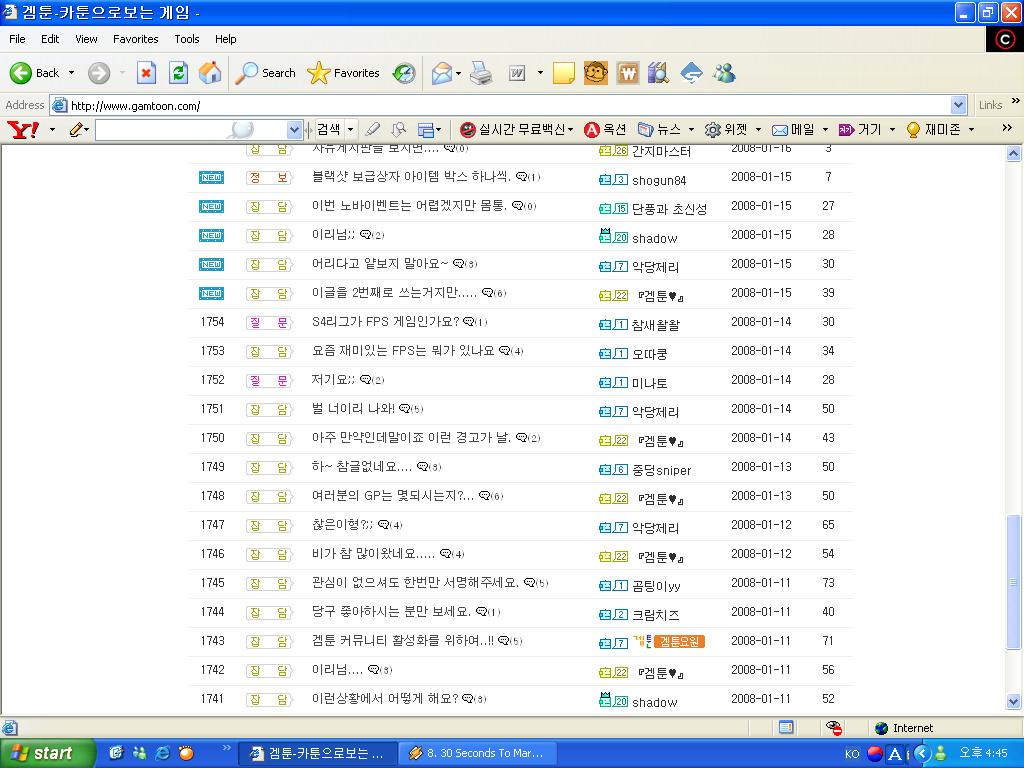Expand the address bar dropdown

point(958,105)
